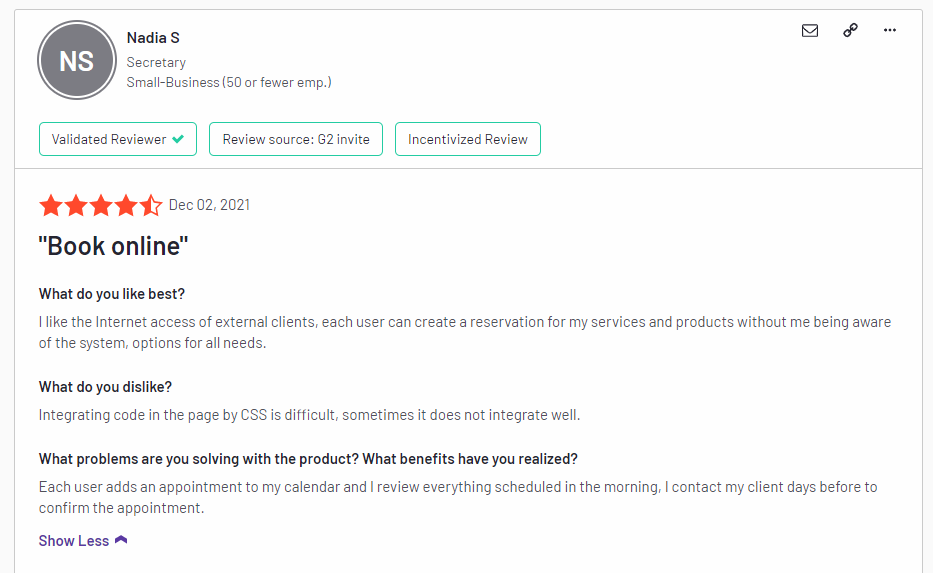This screenshot has width=933, height=573.
Task: Click the What do you like best? heading
Action: 112,294
